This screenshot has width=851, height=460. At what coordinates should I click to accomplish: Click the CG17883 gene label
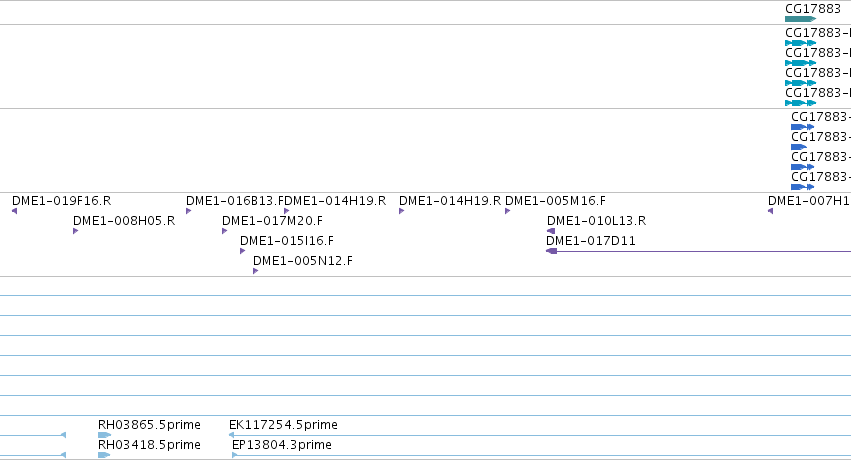(812, 9)
